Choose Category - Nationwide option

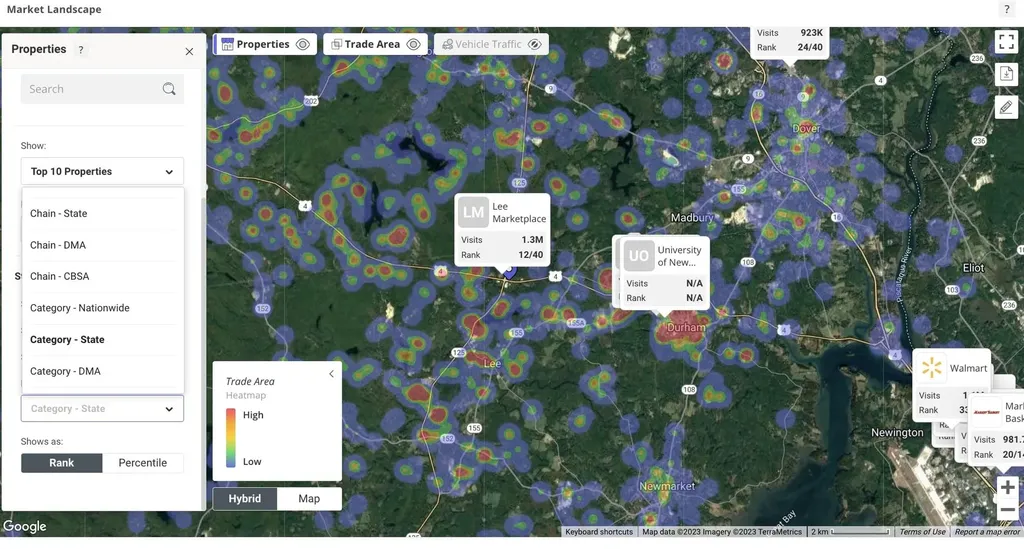pos(80,308)
